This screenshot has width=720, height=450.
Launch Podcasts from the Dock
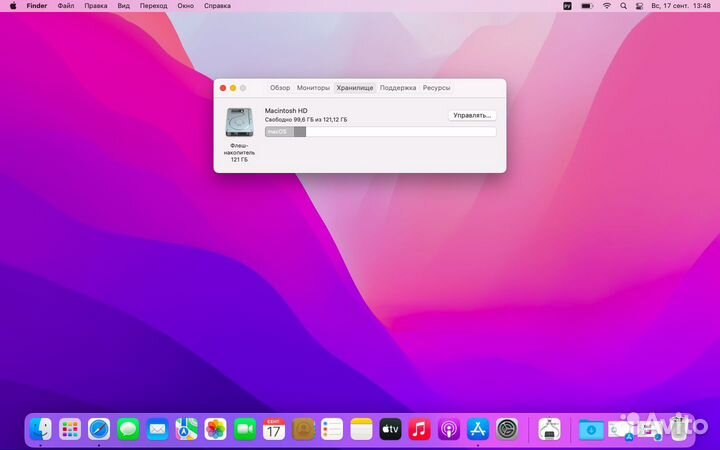click(x=449, y=429)
